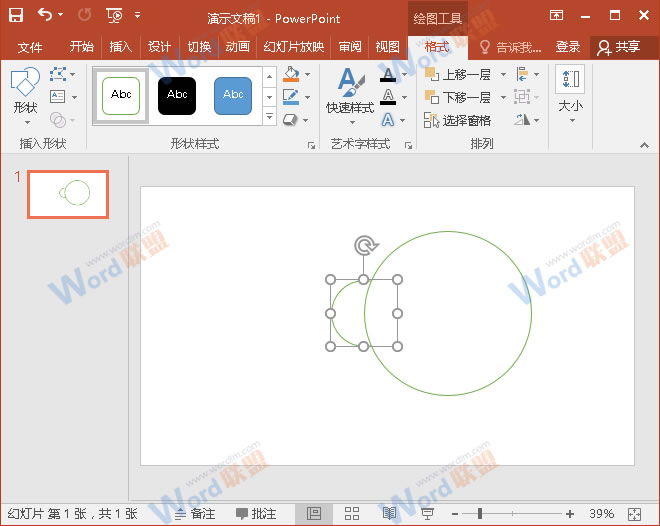Click the Shape Fill paint bucket icon
The image size is (660, 526).
[291, 75]
